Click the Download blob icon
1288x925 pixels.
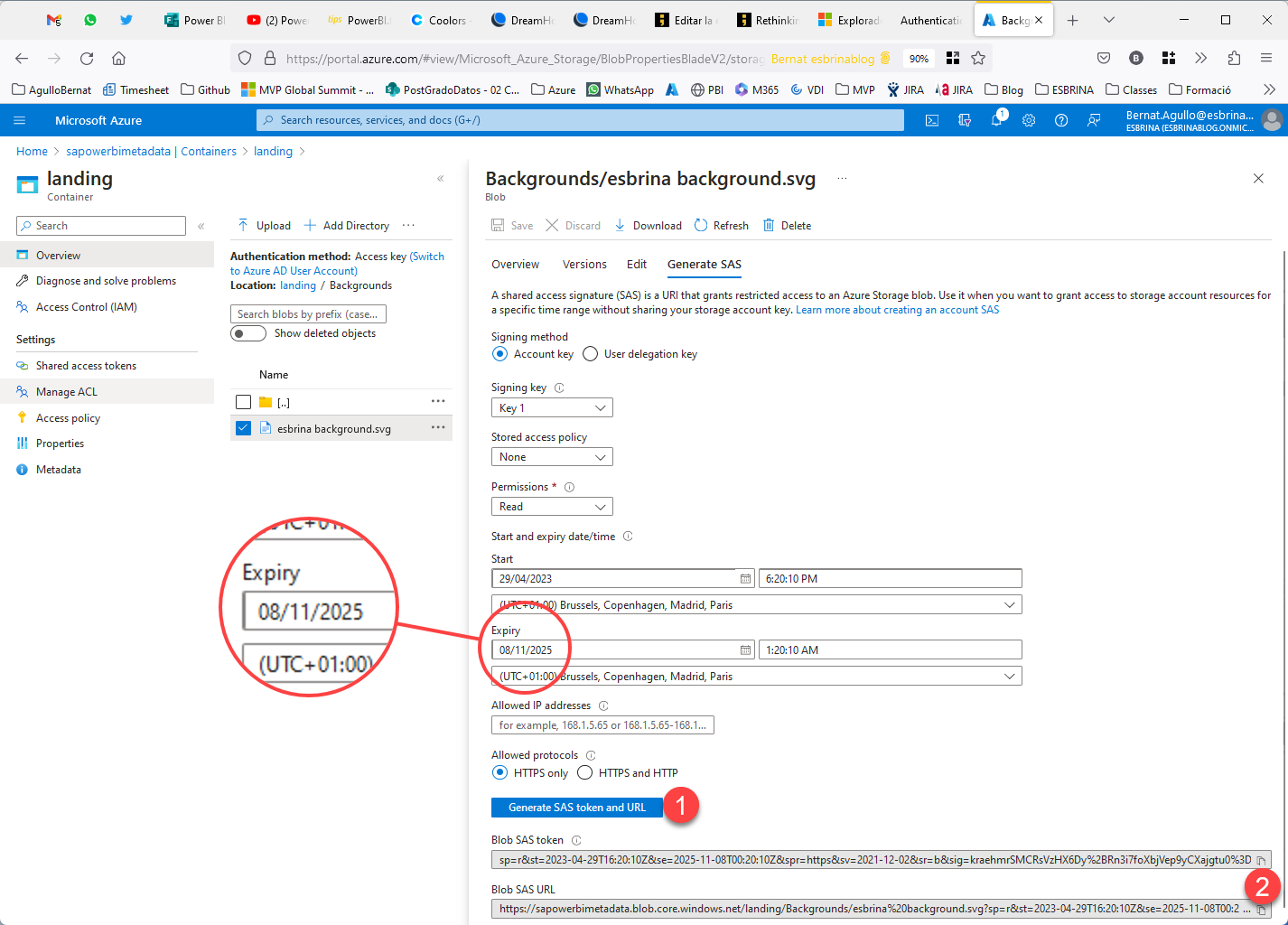[620, 226]
